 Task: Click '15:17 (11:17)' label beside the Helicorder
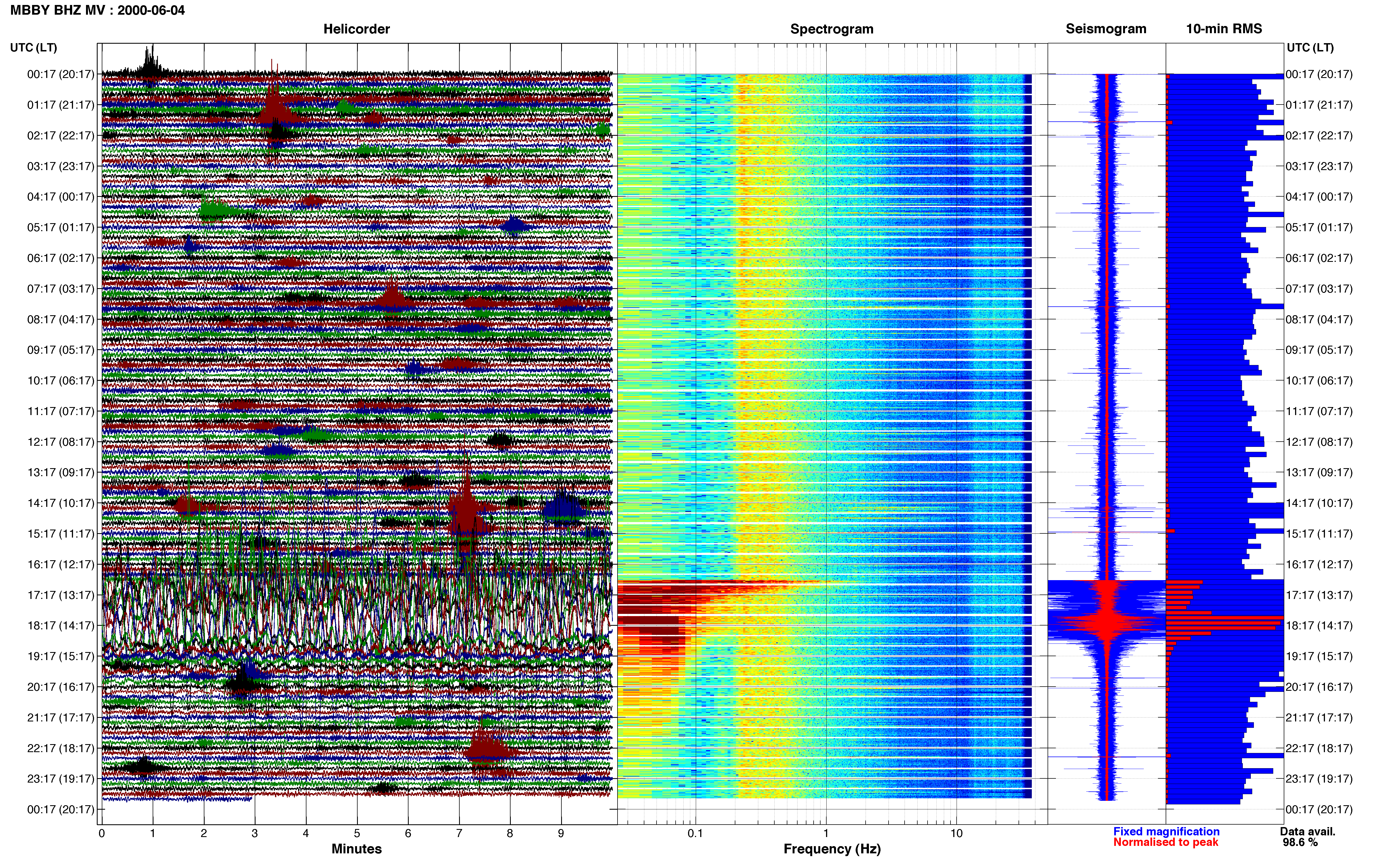click(x=61, y=534)
